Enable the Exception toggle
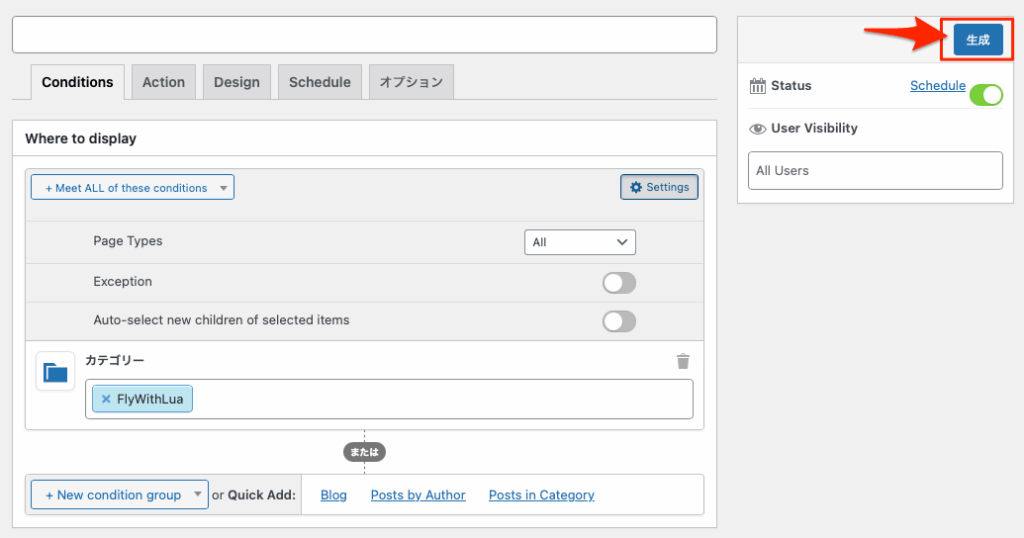 618,283
